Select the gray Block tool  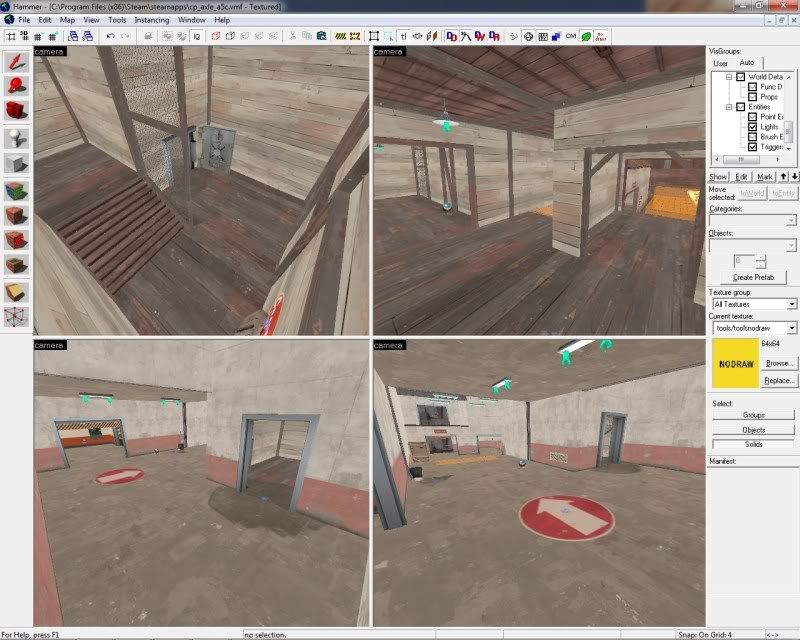coord(16,164)
